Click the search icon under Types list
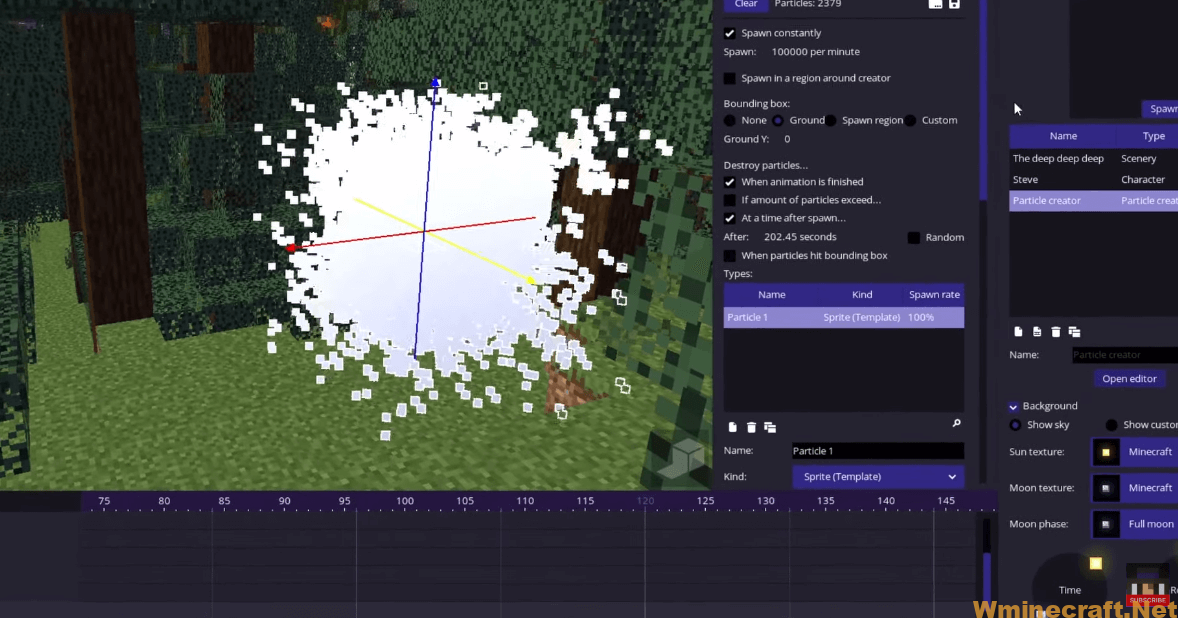The width and height of the screenshot is (1178, 618). click(956, 424)
